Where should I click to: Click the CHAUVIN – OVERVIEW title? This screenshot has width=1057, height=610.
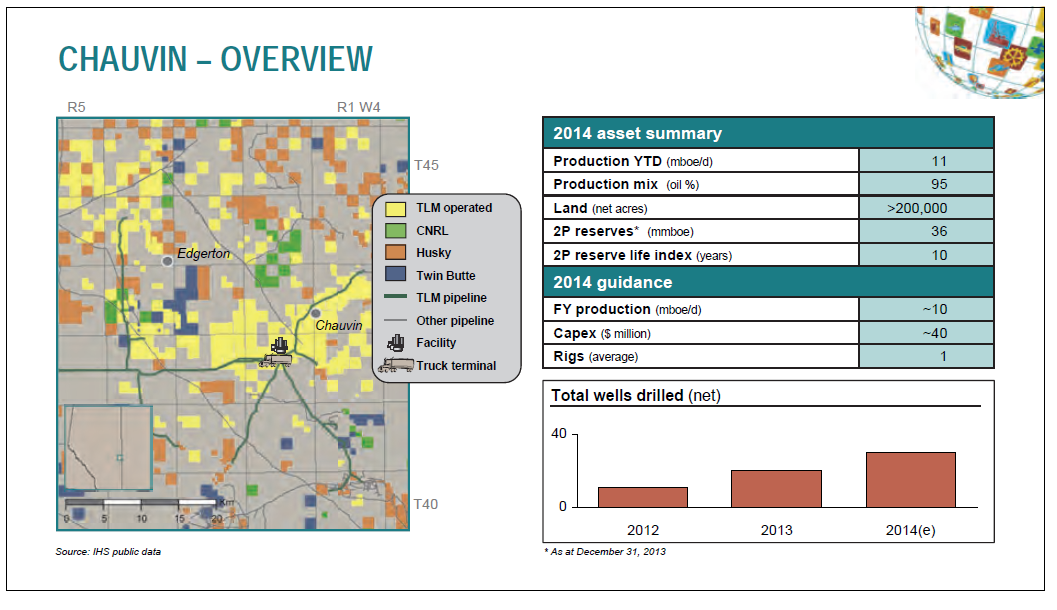coord(215,59)
